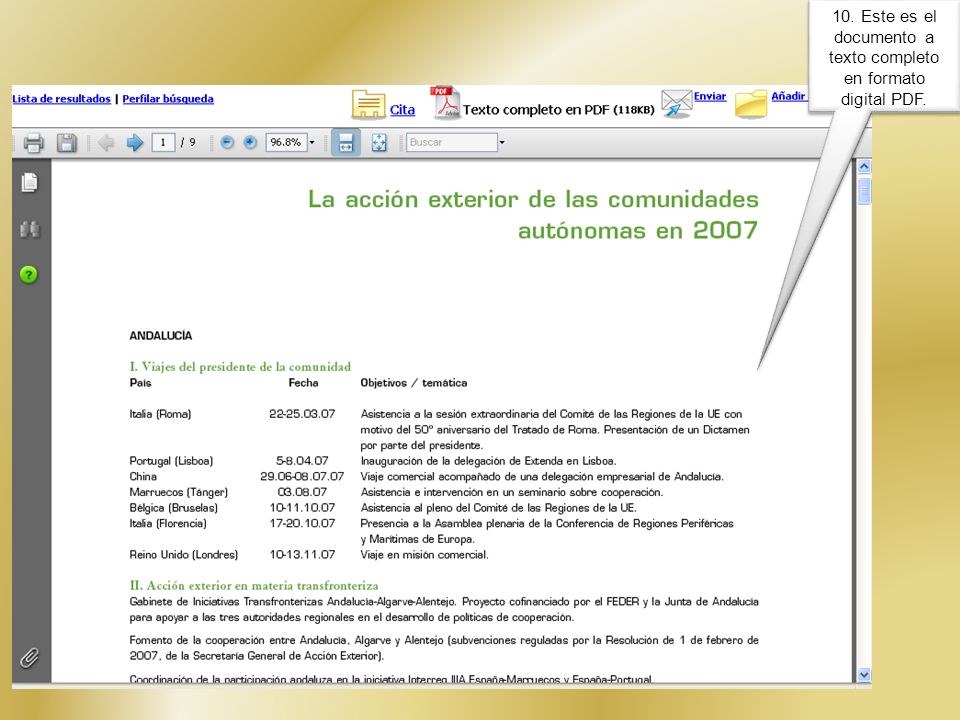Click the save (floppy disk) icon

(67, 143)
